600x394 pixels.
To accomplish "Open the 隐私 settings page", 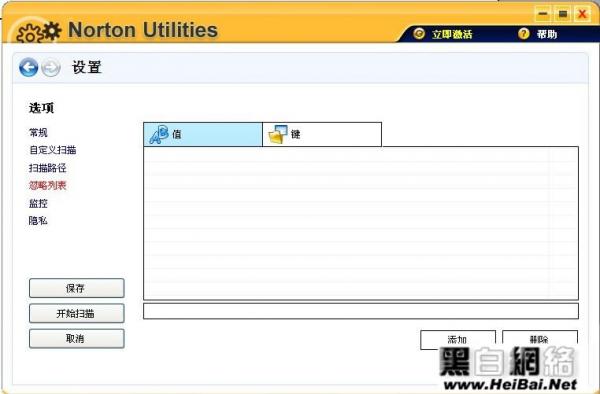I will [38, 221].
